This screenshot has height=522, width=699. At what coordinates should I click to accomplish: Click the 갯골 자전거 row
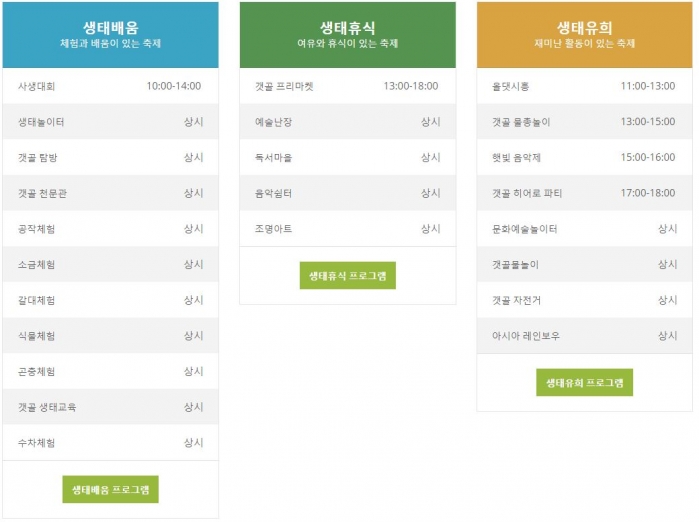[584, 300]
